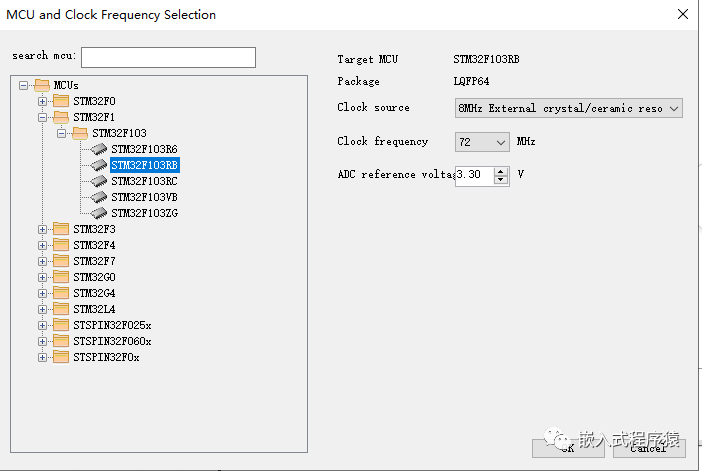Expand the STSPIN32F025x node

[43, 325]
